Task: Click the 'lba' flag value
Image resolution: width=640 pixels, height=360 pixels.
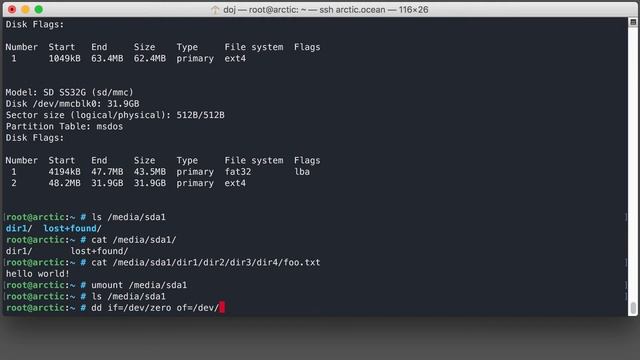Action: (x=302, y=172)
